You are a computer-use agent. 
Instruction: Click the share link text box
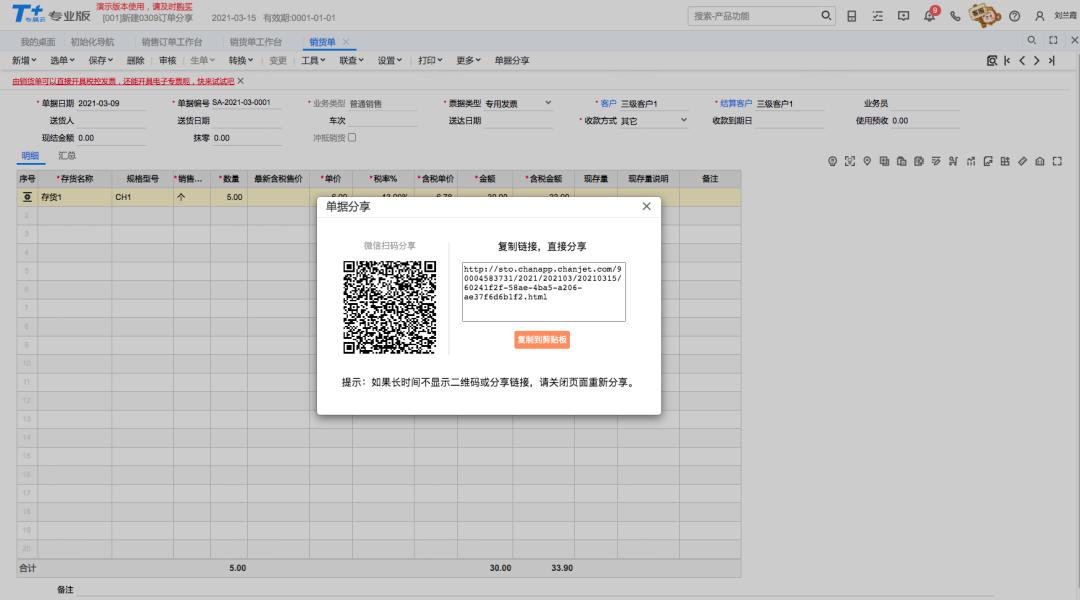(543, 291)
